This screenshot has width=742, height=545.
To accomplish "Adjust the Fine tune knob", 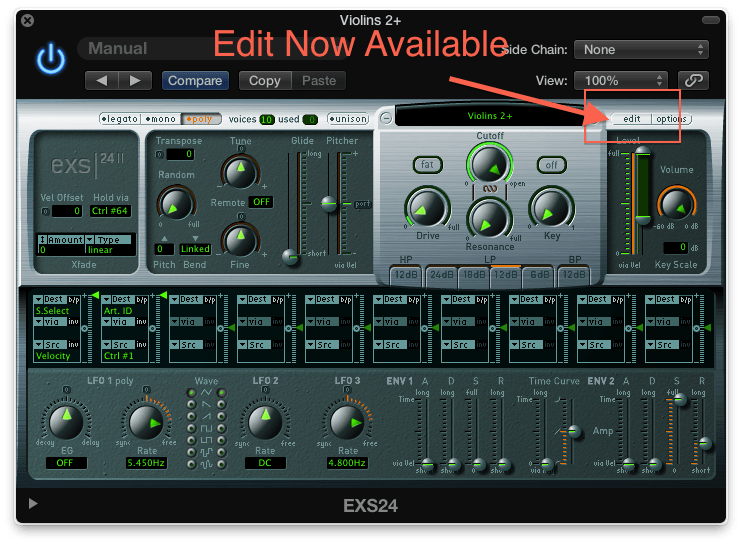I will [x=240, y=240].
